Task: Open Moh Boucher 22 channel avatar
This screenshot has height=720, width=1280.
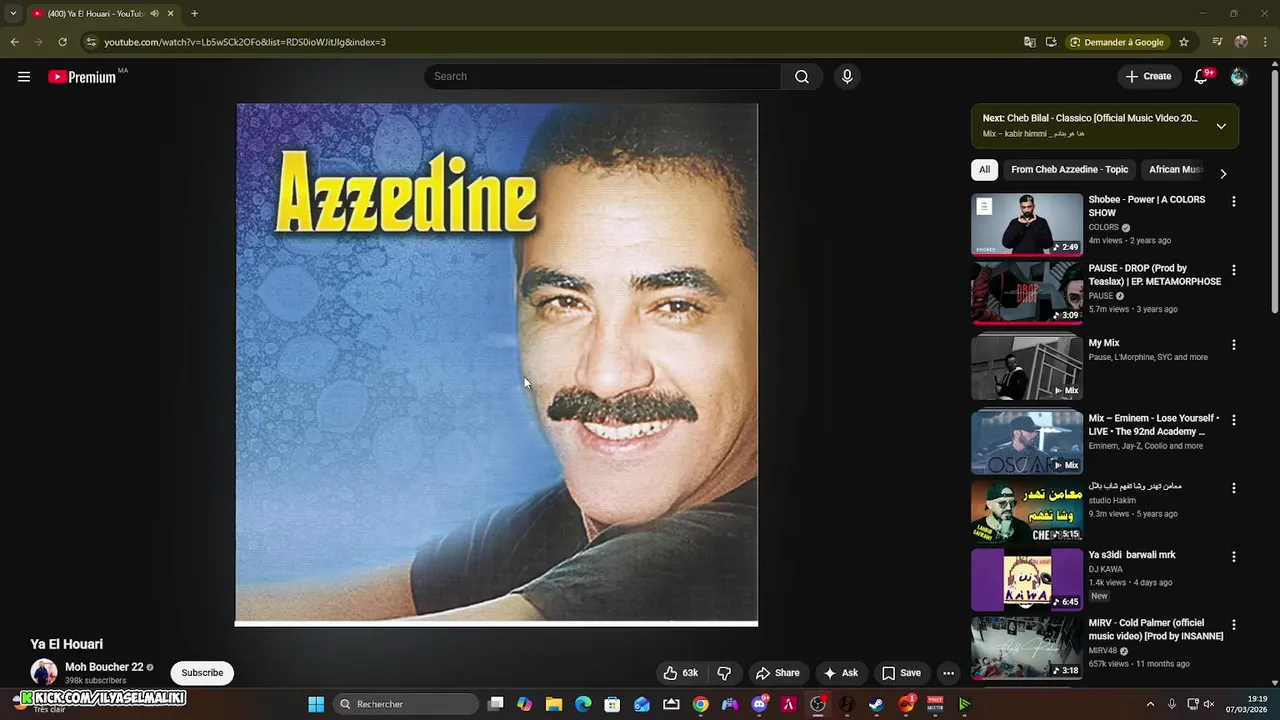Action: click(x=44, y=673)
